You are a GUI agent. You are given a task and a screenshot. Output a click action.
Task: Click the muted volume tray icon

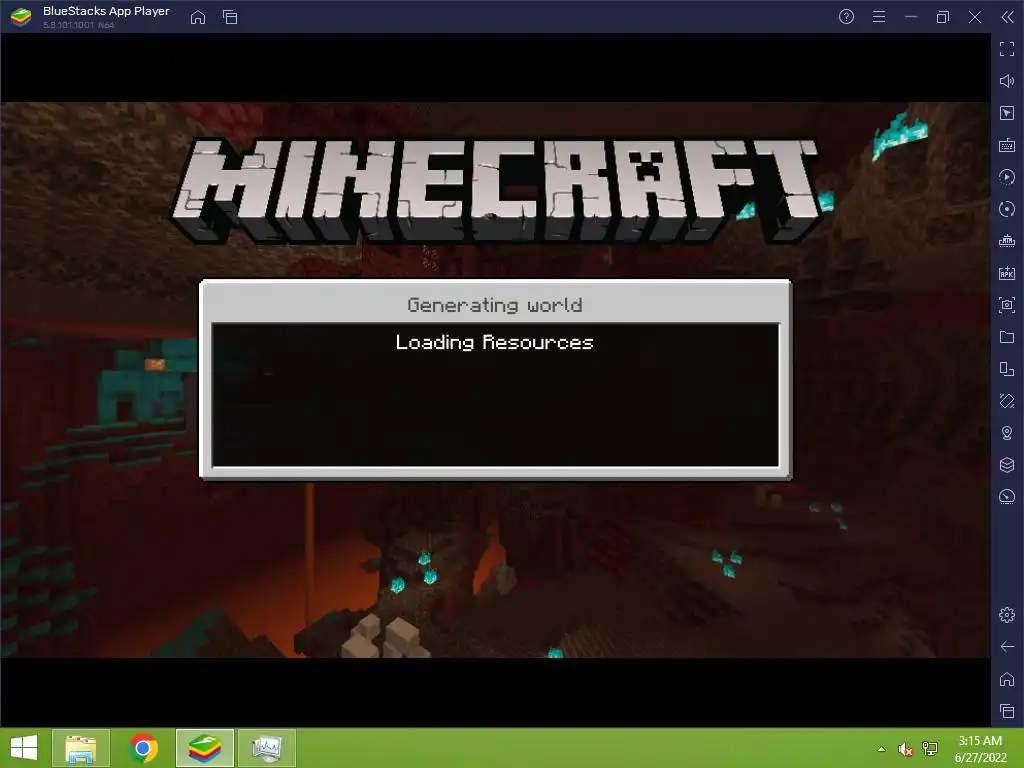tap(905, 749)
